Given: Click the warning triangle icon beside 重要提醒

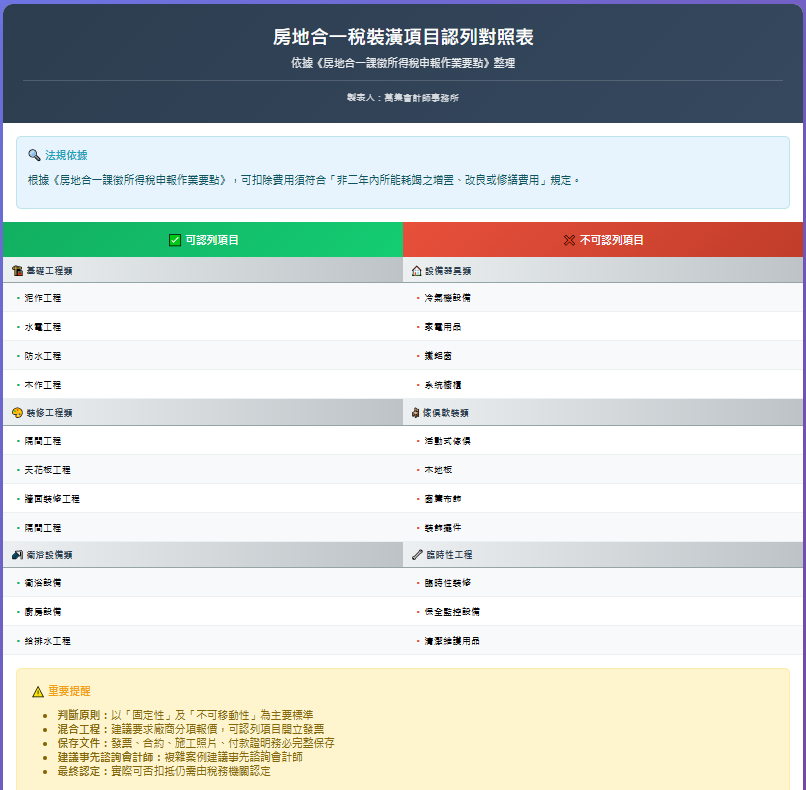Looking at the screenshot, I should (x=38, y=691).
